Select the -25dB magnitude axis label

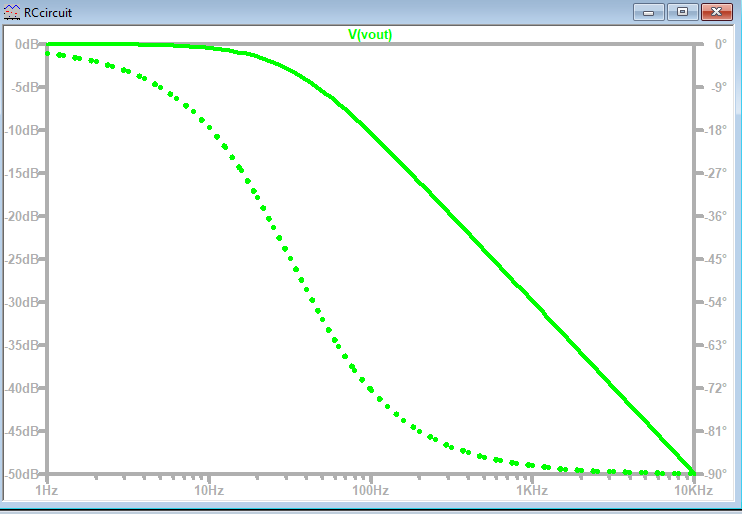pyautogui.click(x=23, y=259)
